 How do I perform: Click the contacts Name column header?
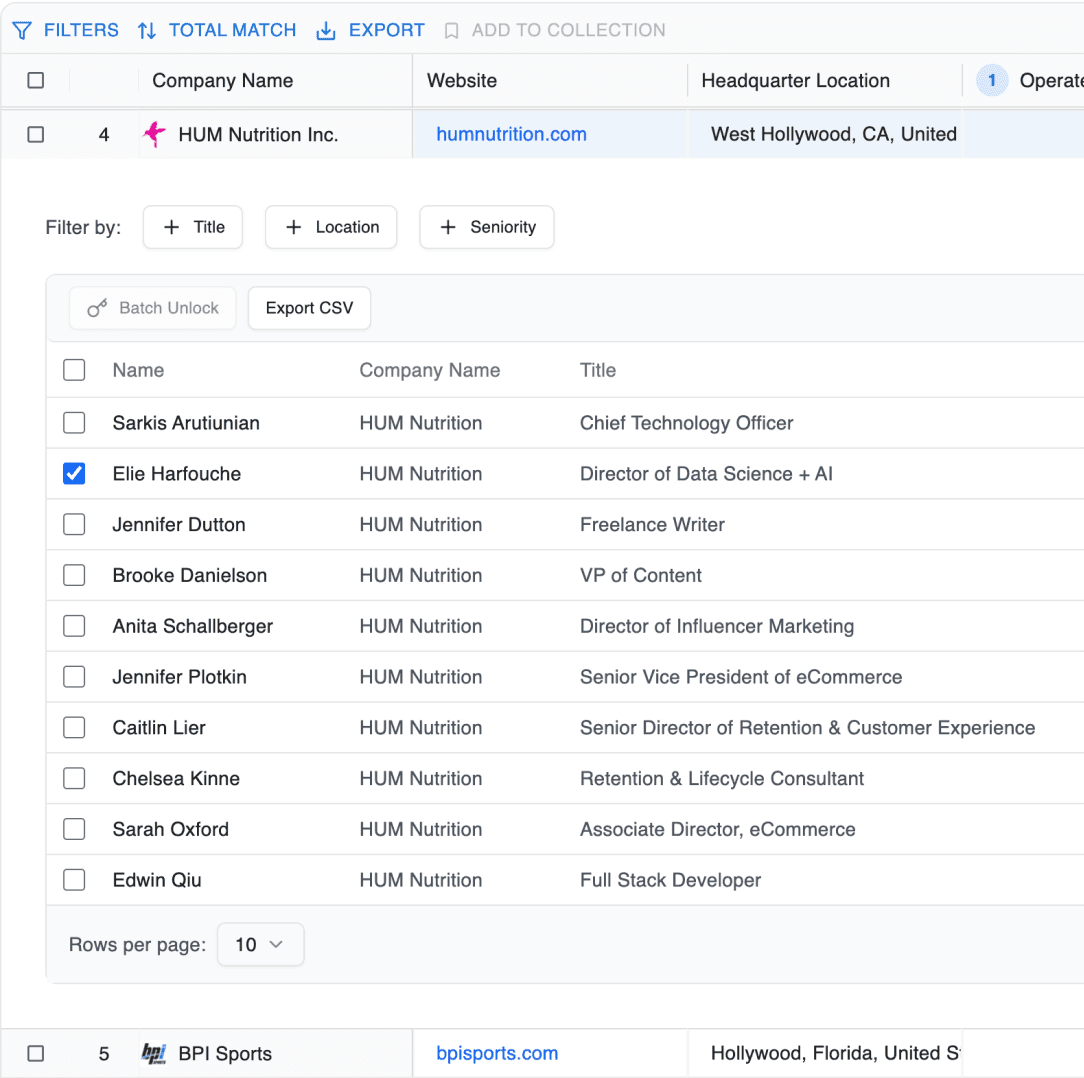point(138,370)
